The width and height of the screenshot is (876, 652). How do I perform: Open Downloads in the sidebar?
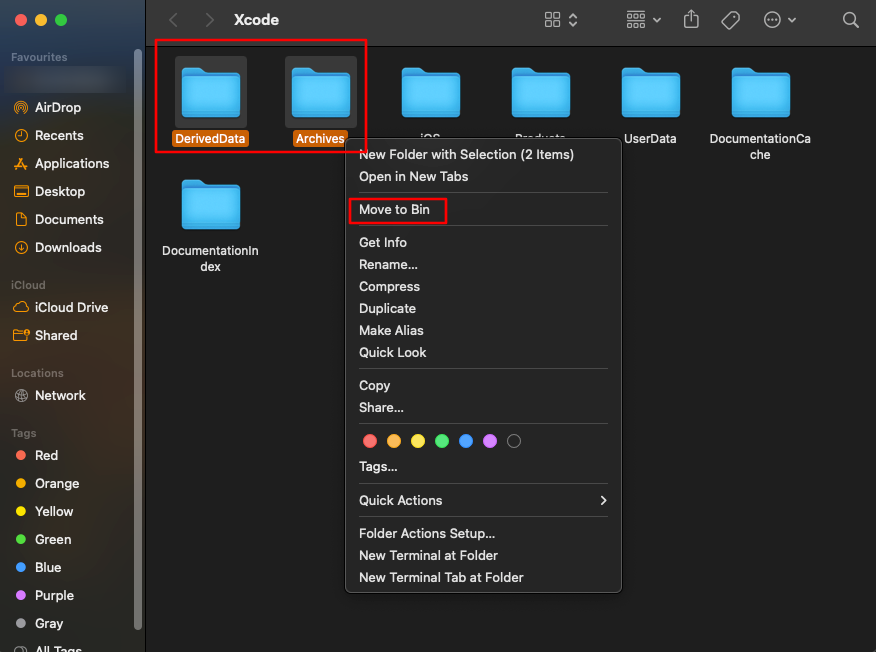pyautogui.click(x=67, y=247)
